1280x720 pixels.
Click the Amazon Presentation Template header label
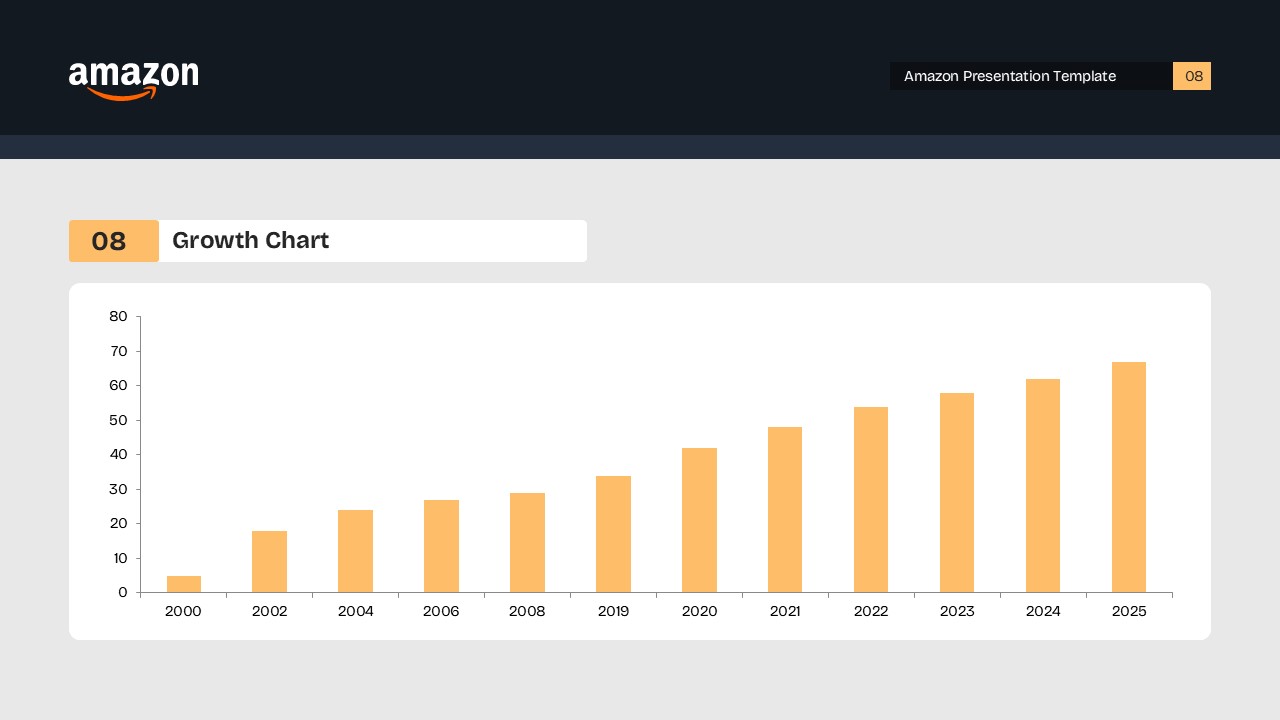click(x=1009, y=76)
